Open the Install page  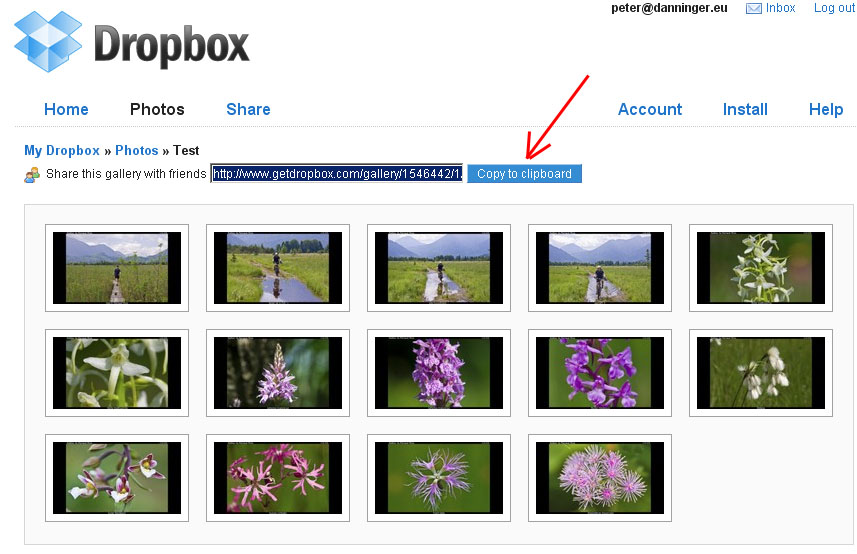tap(745, 109)
